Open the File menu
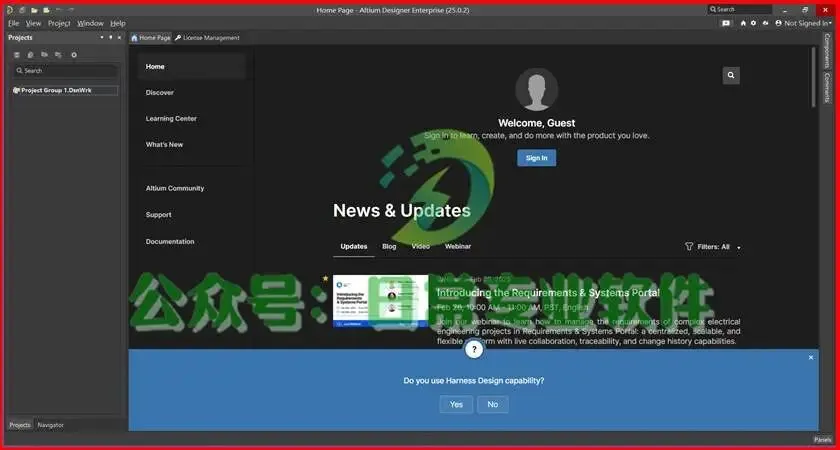 [13, 24]
